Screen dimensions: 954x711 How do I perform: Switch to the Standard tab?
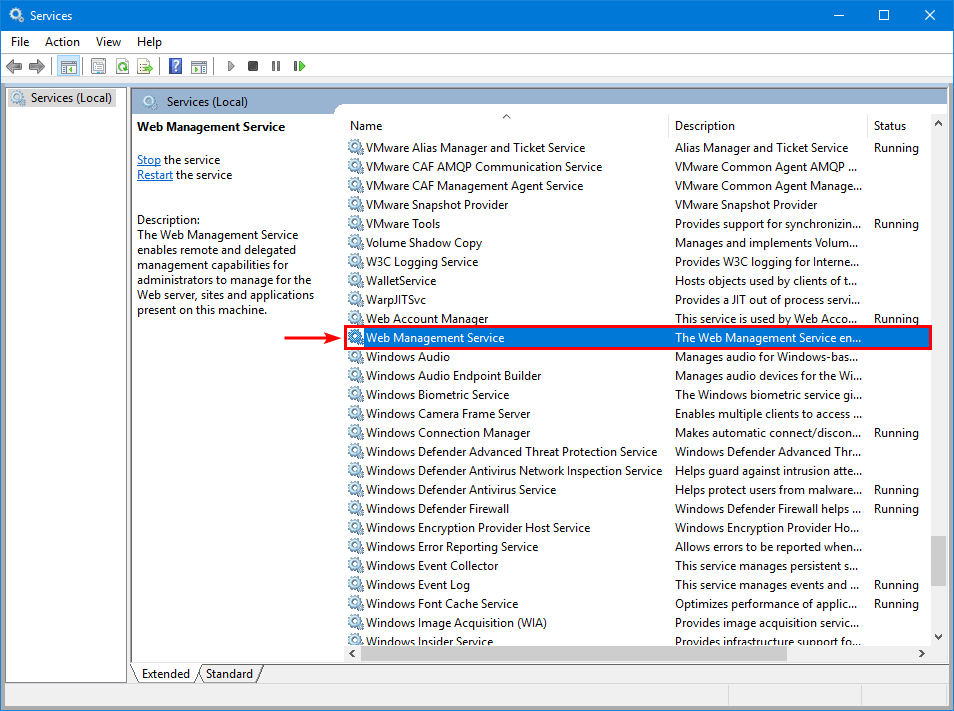[229, 674]
